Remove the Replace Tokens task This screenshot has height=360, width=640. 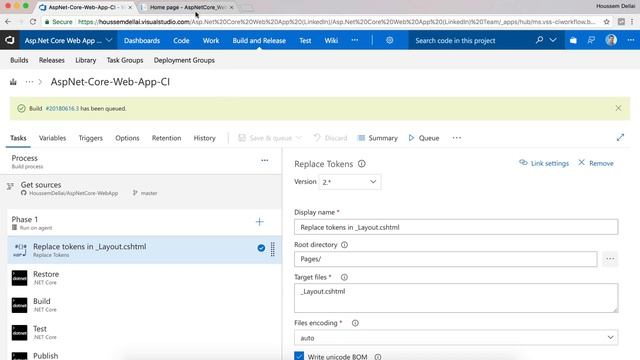[x=596, y=163]
